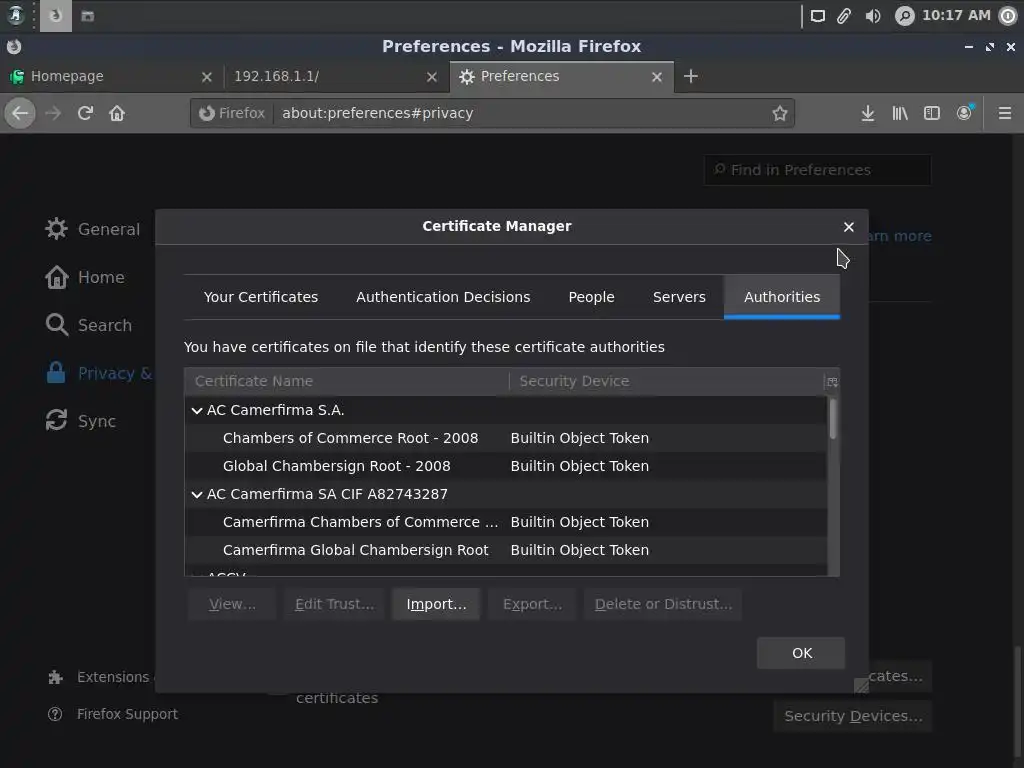The height and width of the screenshot is (768, 1024).
Task: Open a new tab with plus
Action: (x=690, y=76)
